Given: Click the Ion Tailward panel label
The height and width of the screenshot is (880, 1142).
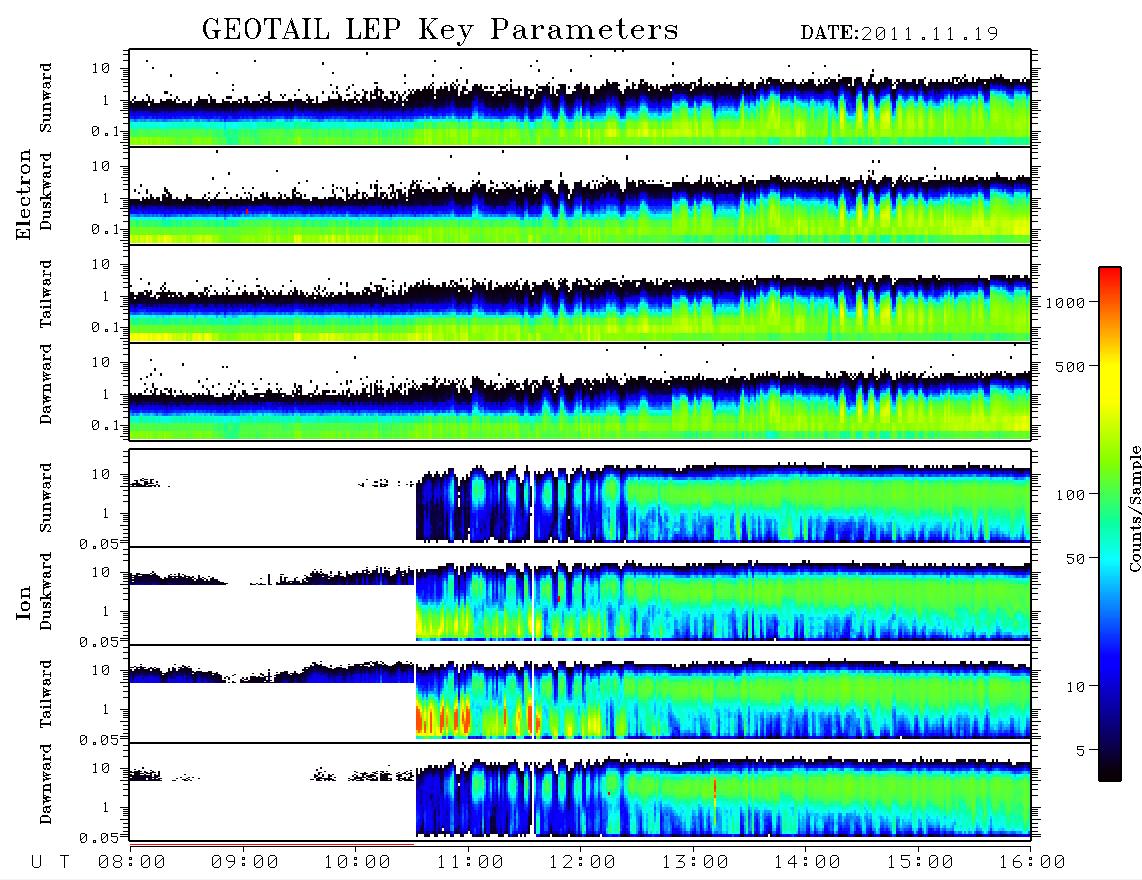Looking at the screenshot, I should coord(46,694).
